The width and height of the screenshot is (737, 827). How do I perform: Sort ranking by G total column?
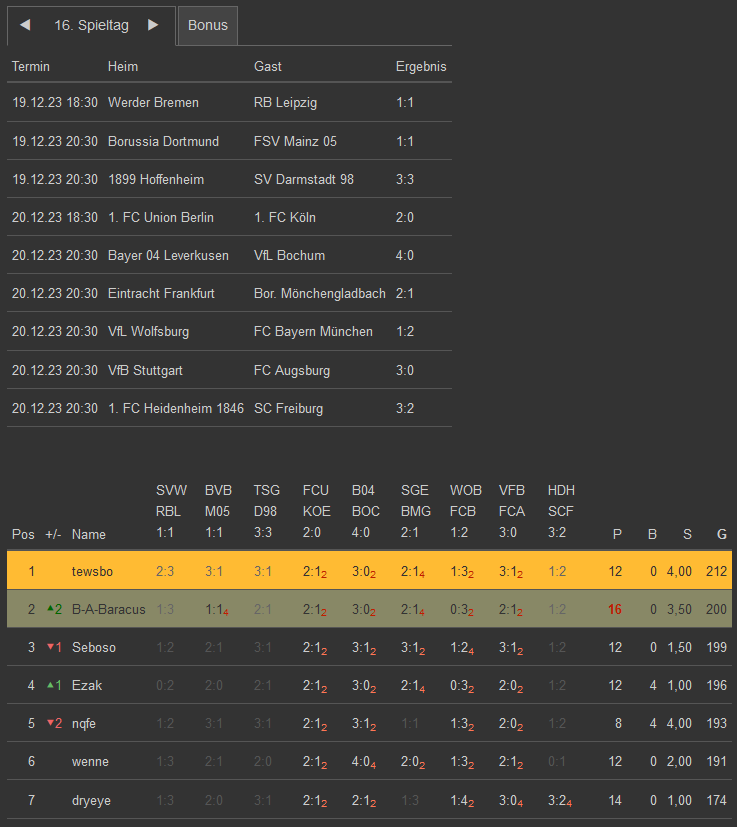pos(722,534)
